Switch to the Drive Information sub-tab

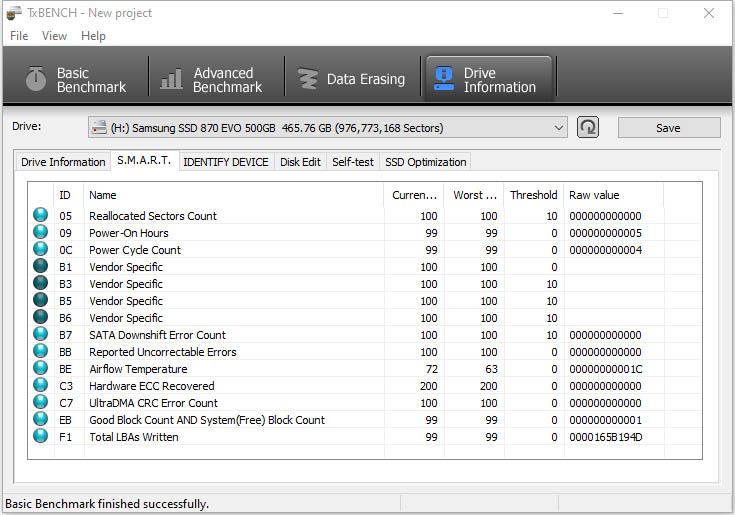coord(63,162)
